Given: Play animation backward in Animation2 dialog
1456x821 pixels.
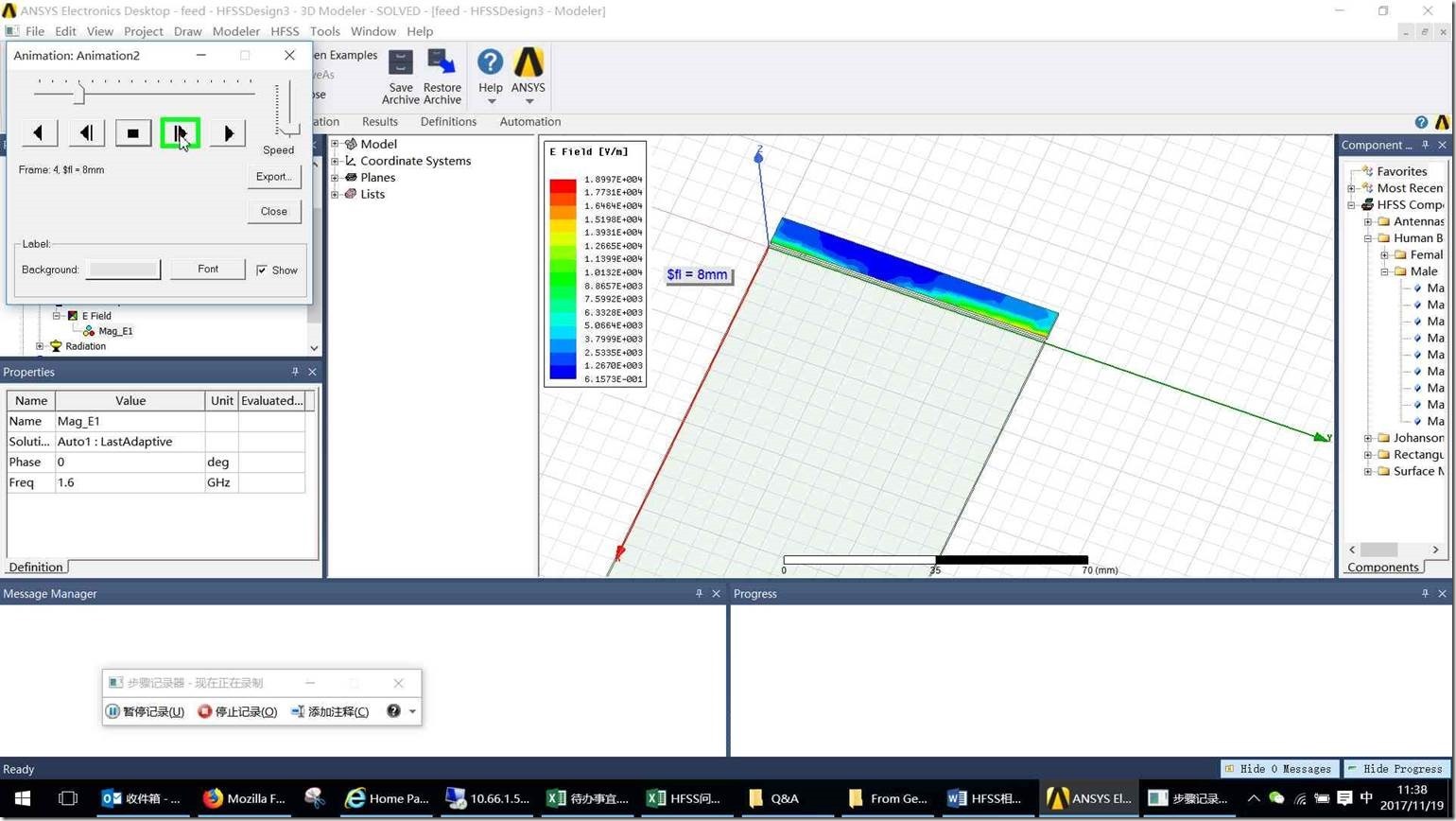Looking at the screenshot, I should (x=39, y=133).
